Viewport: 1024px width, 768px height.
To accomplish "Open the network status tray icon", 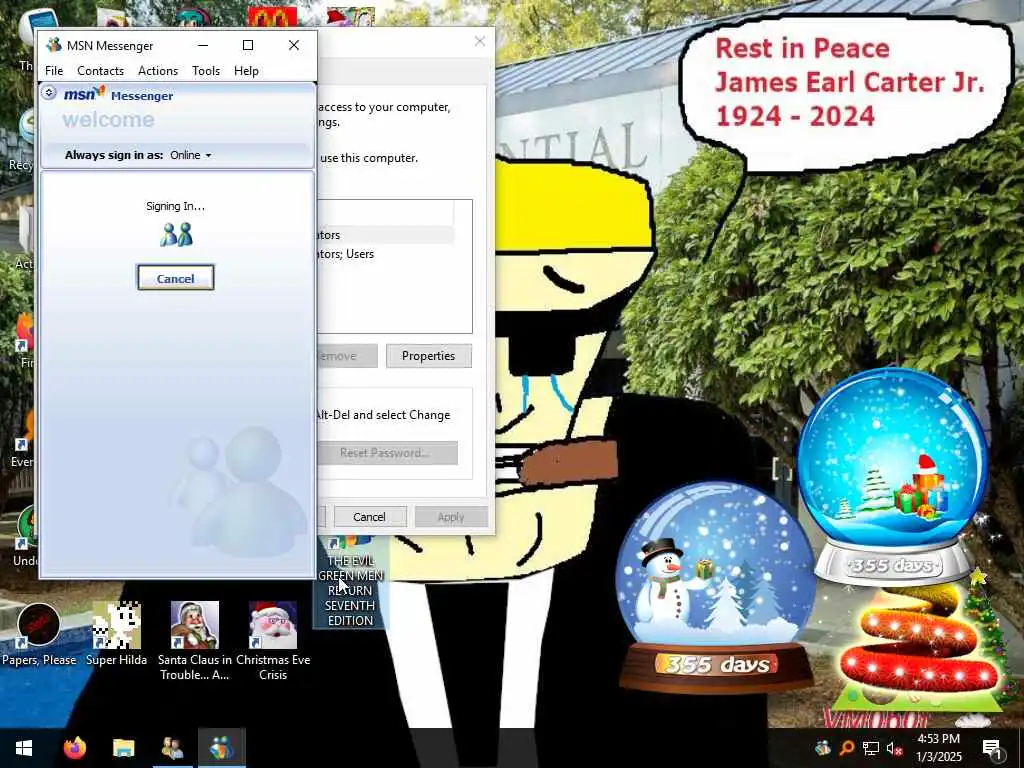I will pos(870,748).
